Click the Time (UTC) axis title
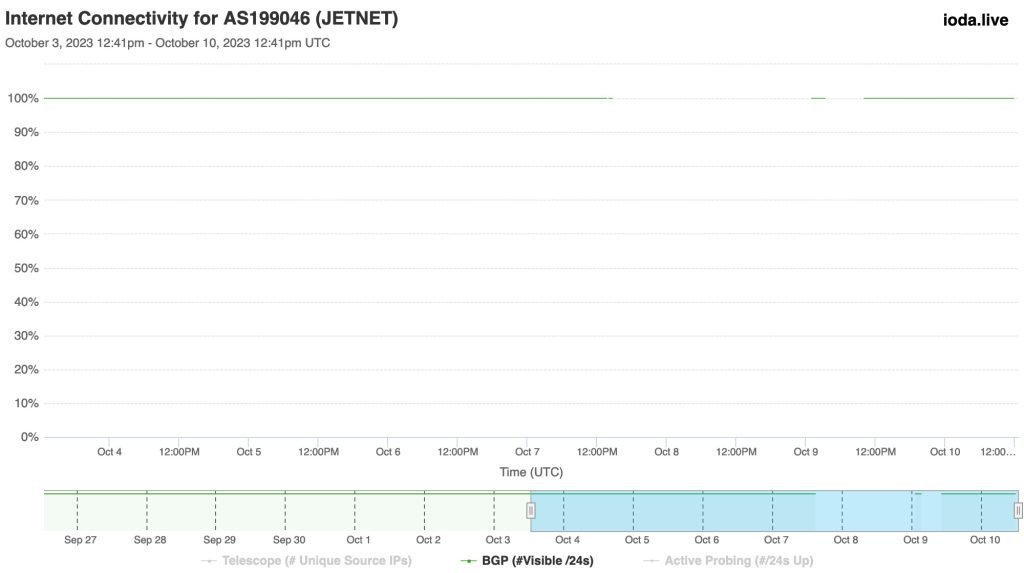The height and width of the screenshot is (573, 1024). tap(531, 471)
